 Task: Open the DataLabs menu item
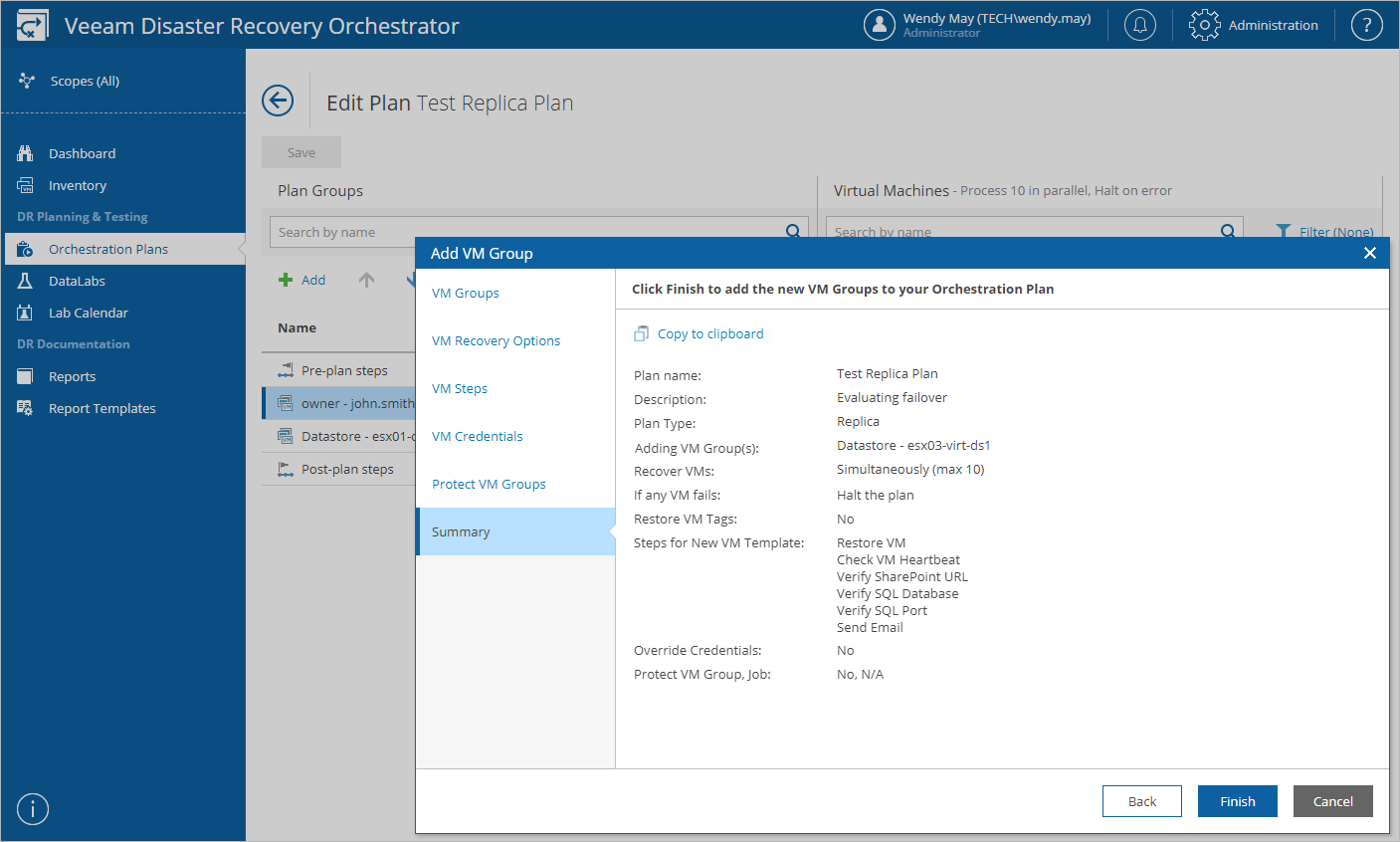tap(123, 281)
